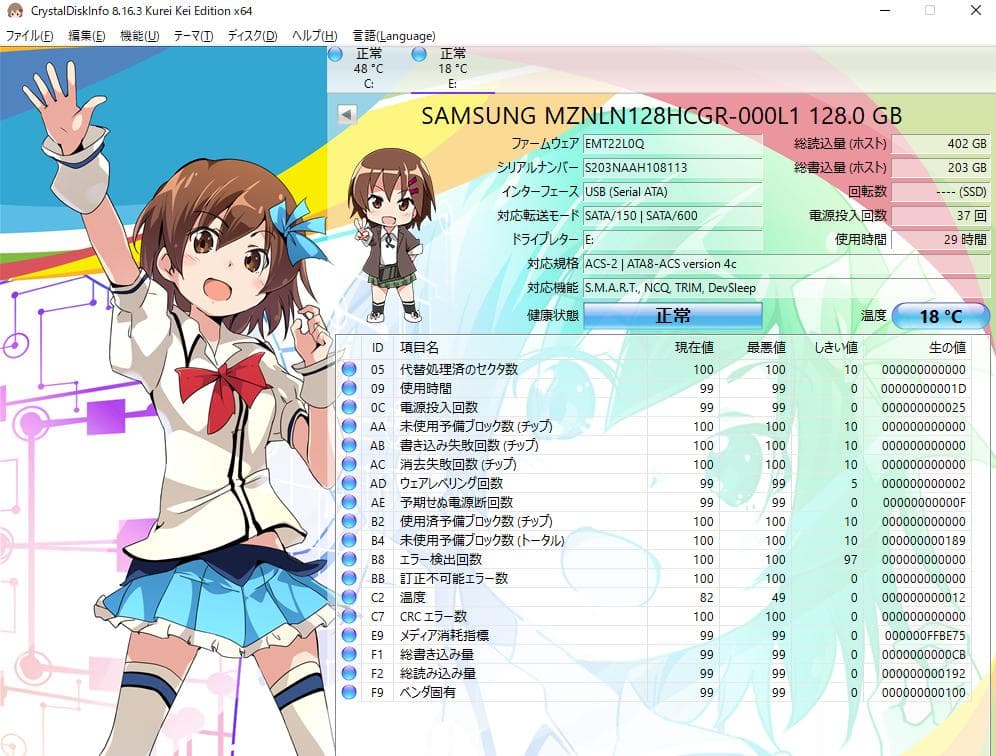Screen dimensions: 996x756
Task: Click the しきい値 column header
Action: click(x=828, y=348)
